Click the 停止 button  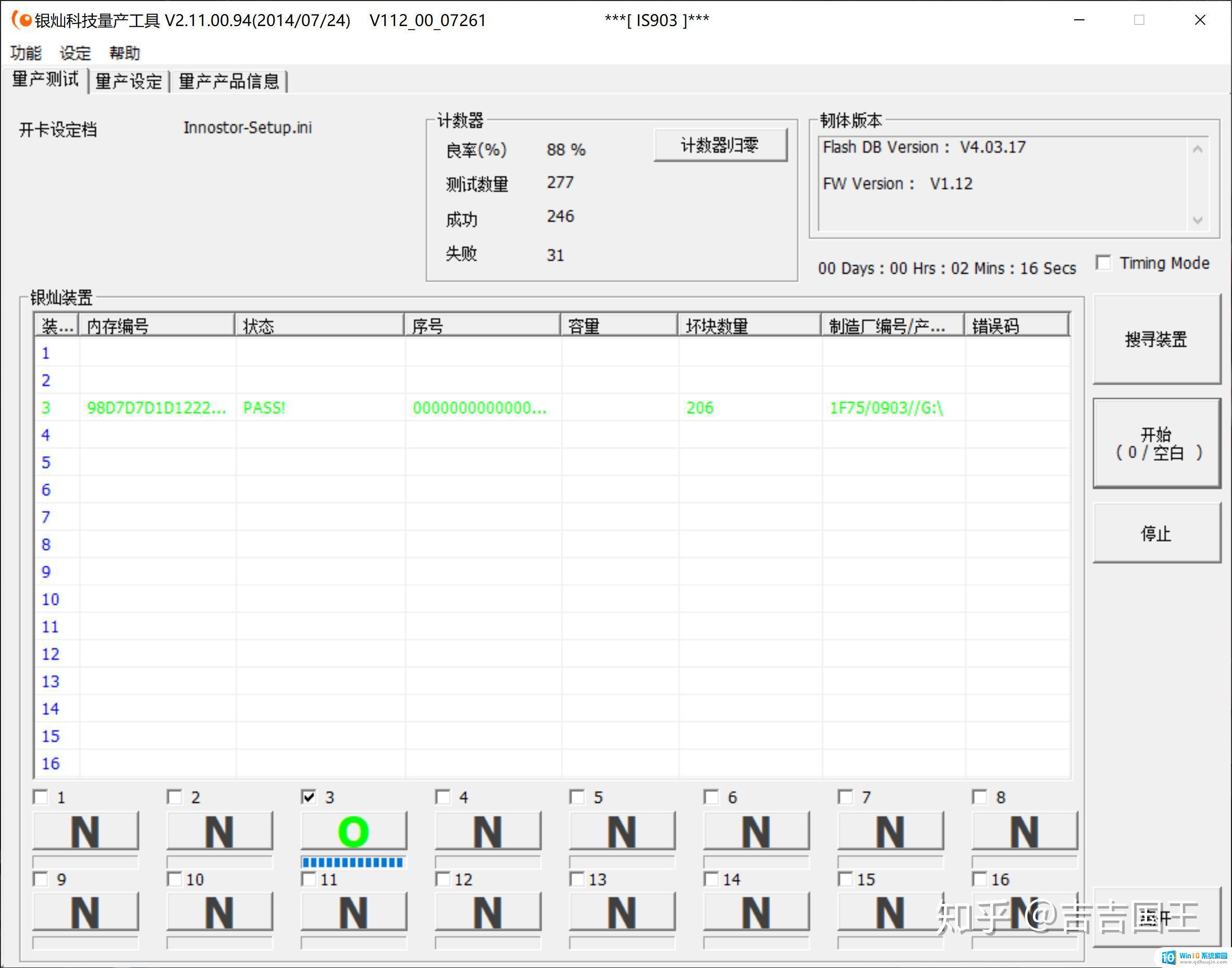pyautogui.click(x=1156, y=533)
